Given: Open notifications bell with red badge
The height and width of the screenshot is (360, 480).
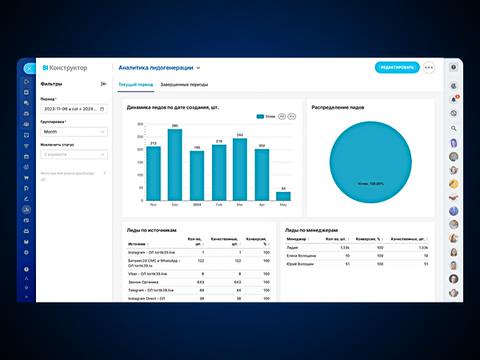Looking at the screenshot, I should [x=454, y=99].
